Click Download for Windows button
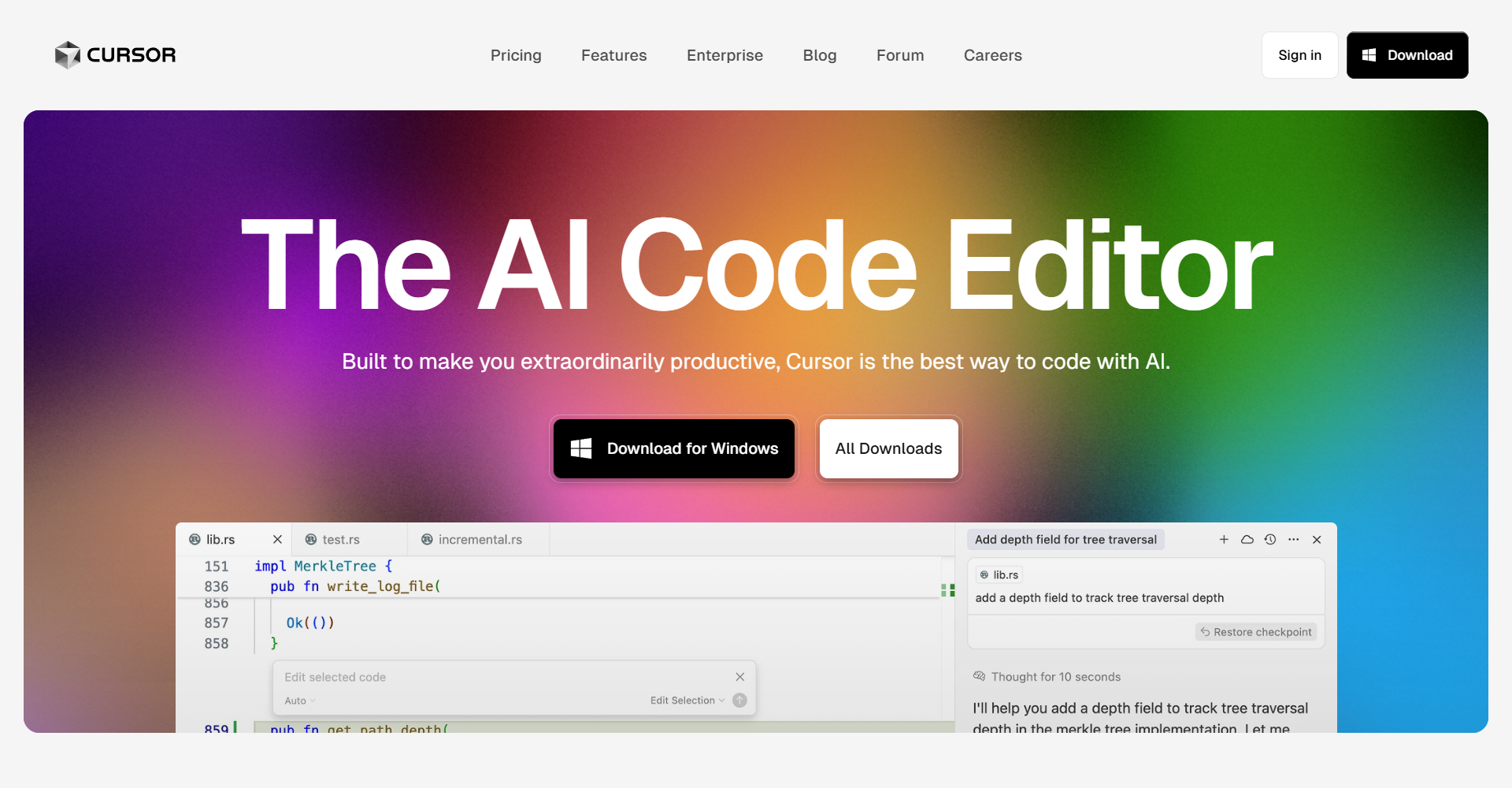 (x=674, y=448)
